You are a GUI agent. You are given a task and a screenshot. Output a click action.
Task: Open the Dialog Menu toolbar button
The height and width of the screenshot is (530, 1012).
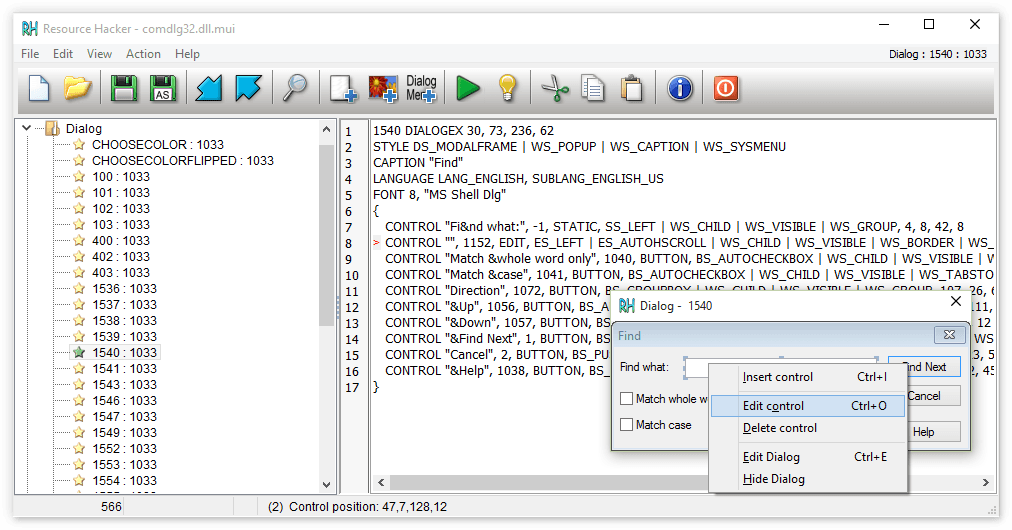[x=421, y=88]
